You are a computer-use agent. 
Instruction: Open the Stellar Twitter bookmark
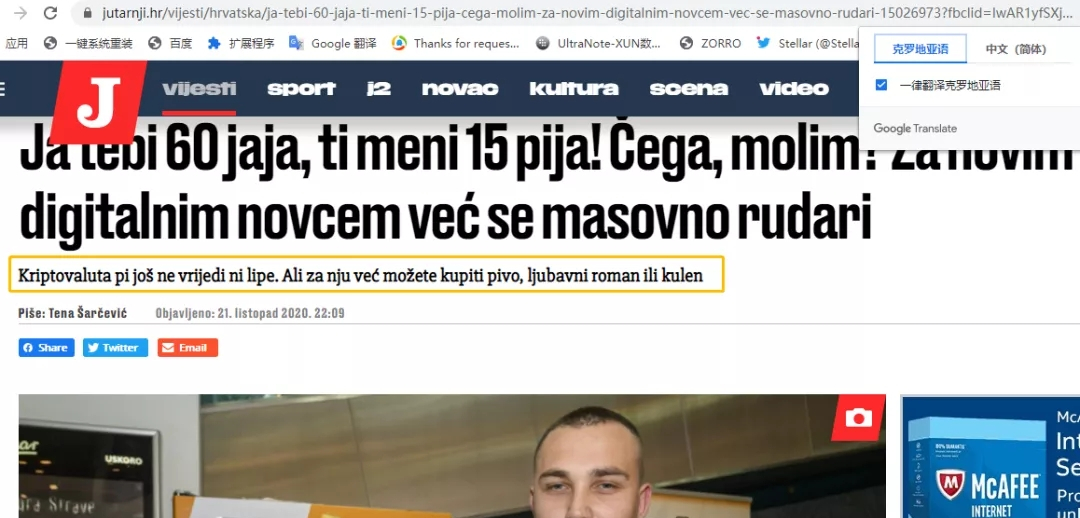click(x=807, y=43)
